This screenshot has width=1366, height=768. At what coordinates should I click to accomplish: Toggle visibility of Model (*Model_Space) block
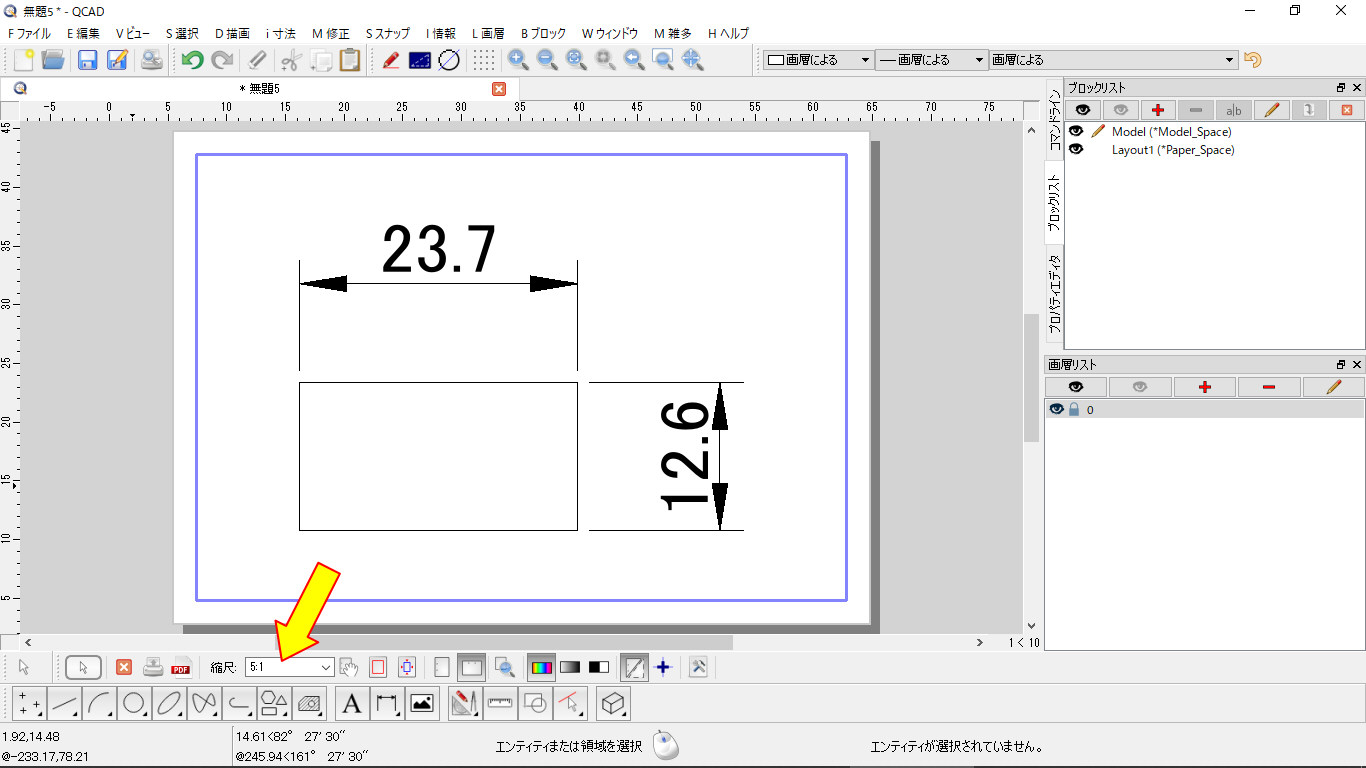[1076, 131]
